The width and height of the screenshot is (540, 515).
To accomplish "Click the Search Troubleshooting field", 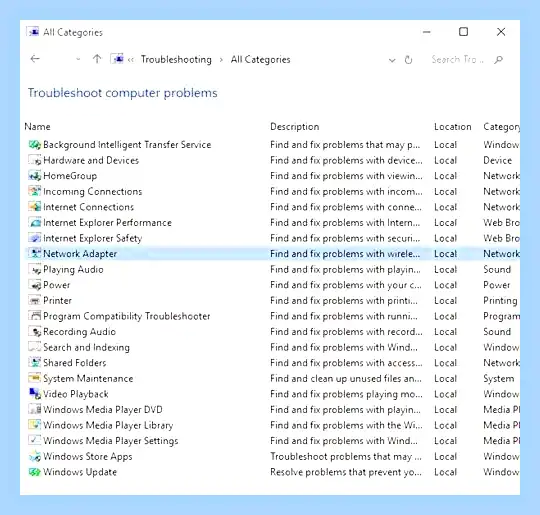I will coord(457,60).
